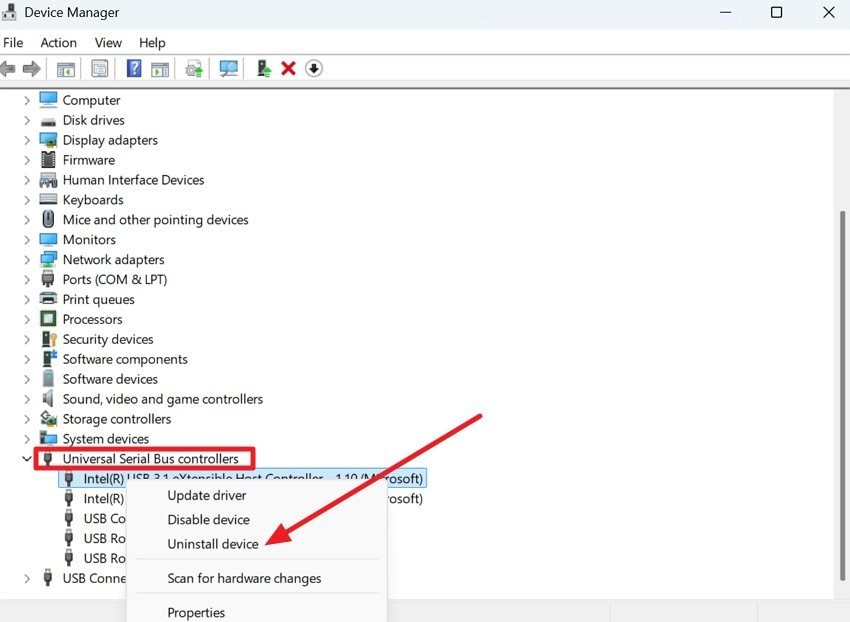Viewport: 850px width, 622px height.
Task: Expand the Computer node chevron
Action: 27,100
